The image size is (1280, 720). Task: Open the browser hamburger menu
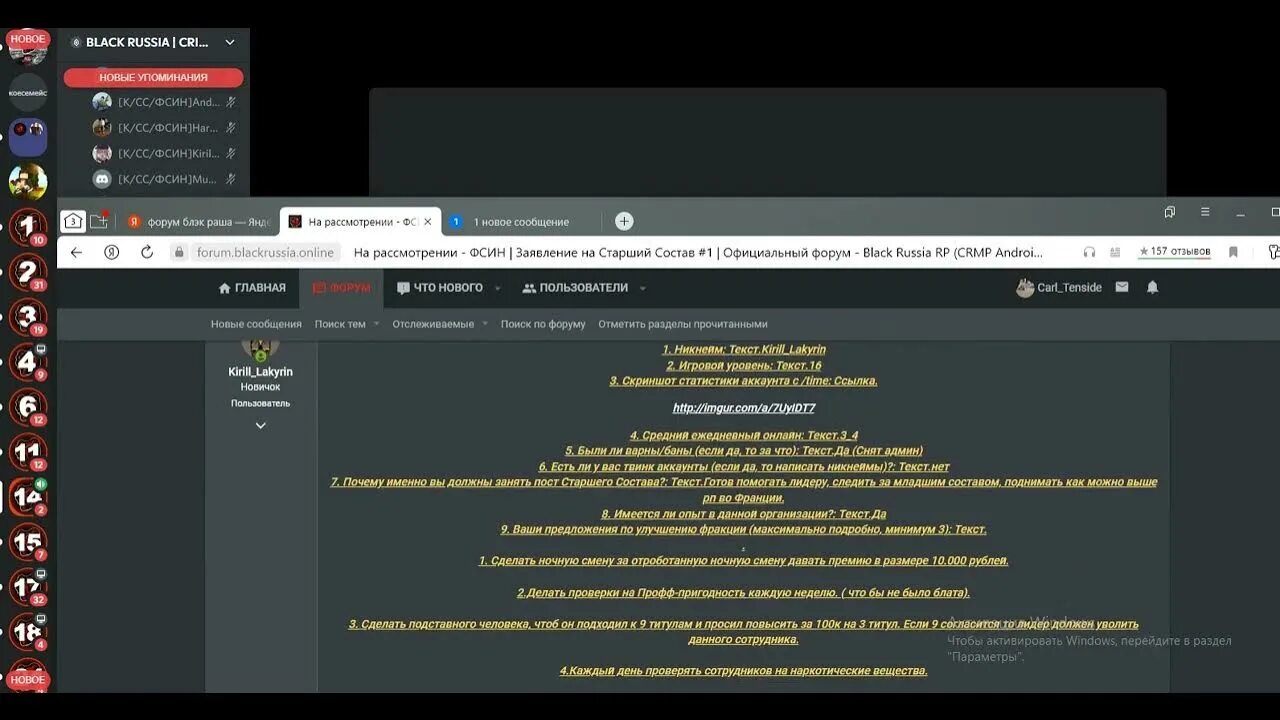pos(1205,212)
